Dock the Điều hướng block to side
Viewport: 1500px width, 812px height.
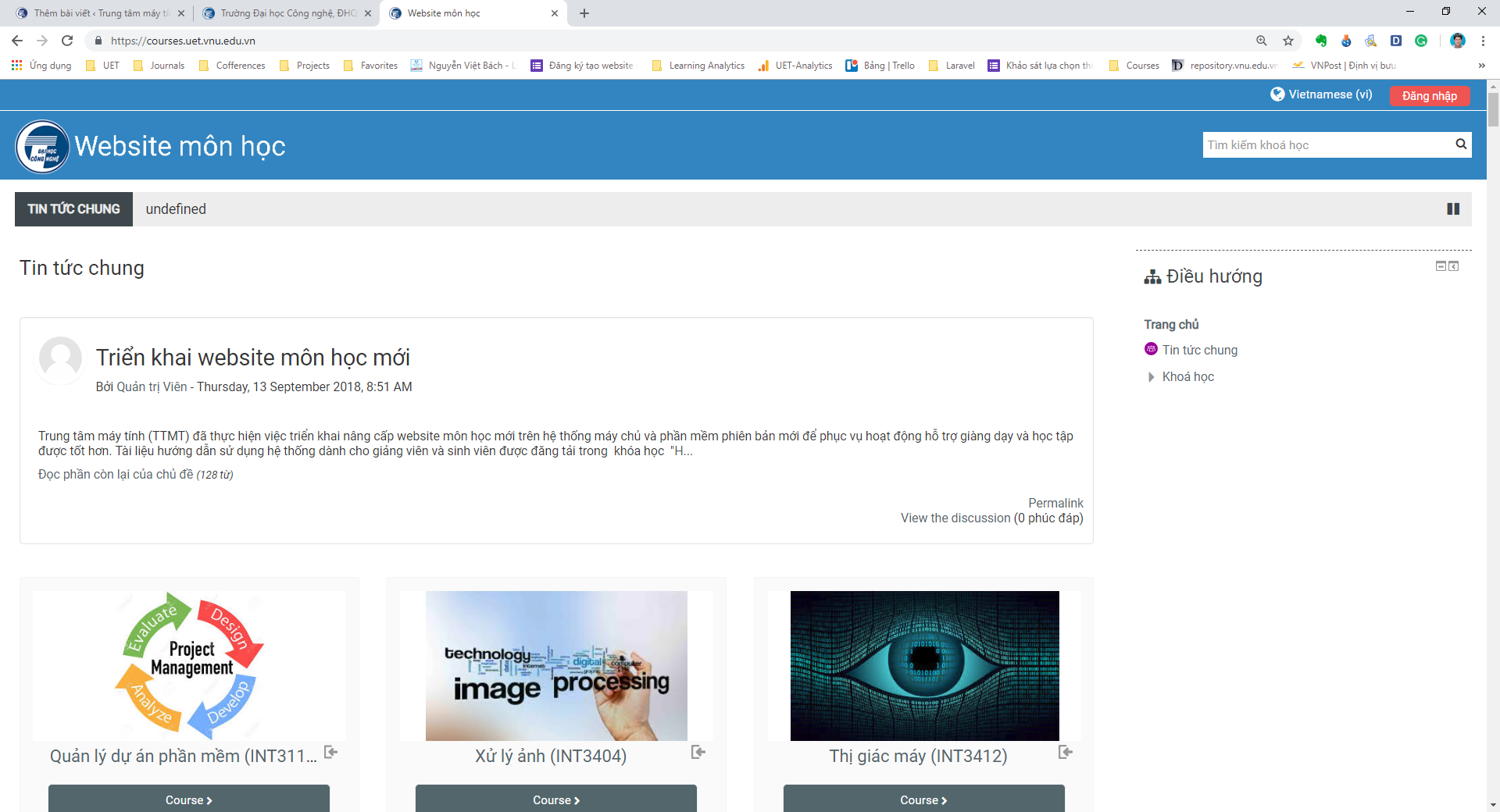pyautogui.click(x=1454, y=266)
